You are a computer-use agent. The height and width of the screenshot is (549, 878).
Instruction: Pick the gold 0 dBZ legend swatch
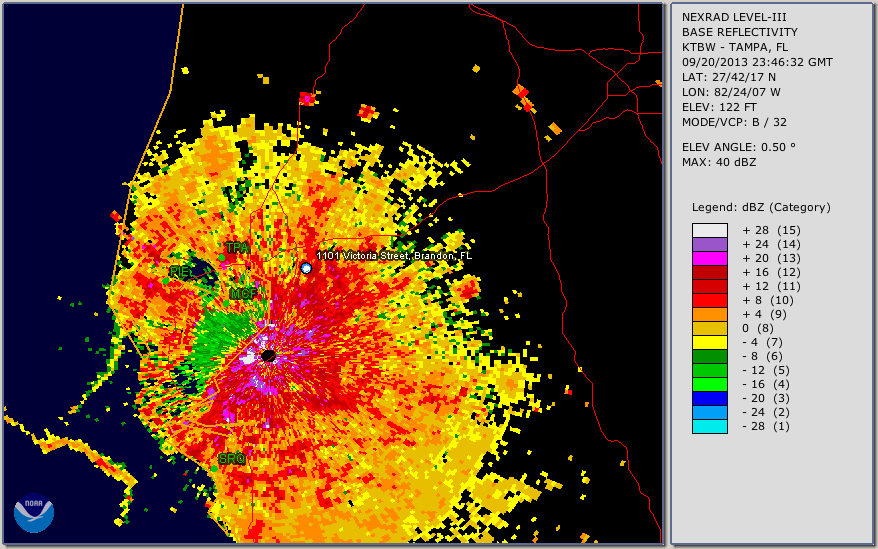click(x=709, y=328)
